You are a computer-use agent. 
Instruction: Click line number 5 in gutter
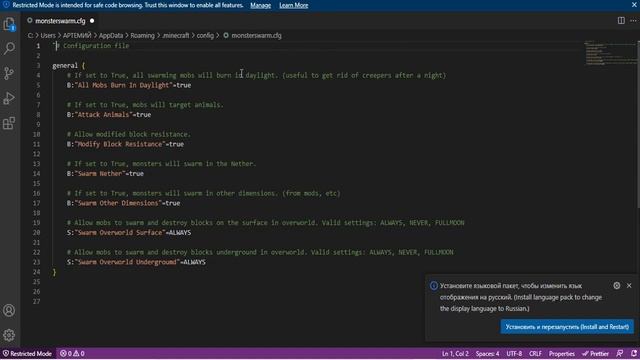(x=38, y=85)
